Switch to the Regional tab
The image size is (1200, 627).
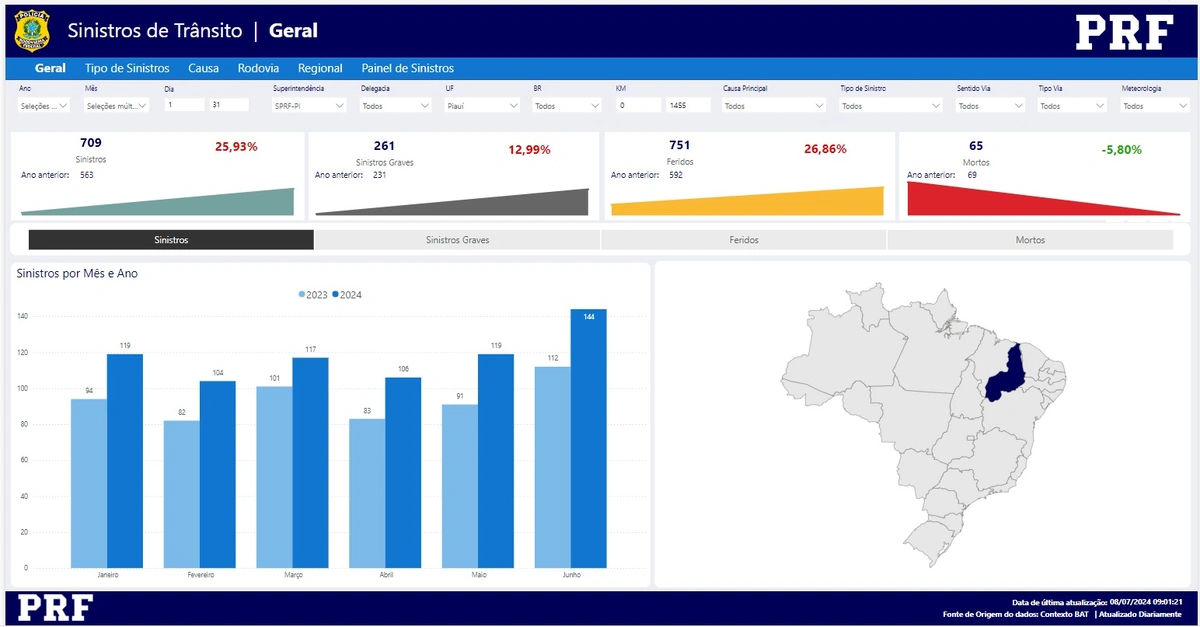pos(320,69)
